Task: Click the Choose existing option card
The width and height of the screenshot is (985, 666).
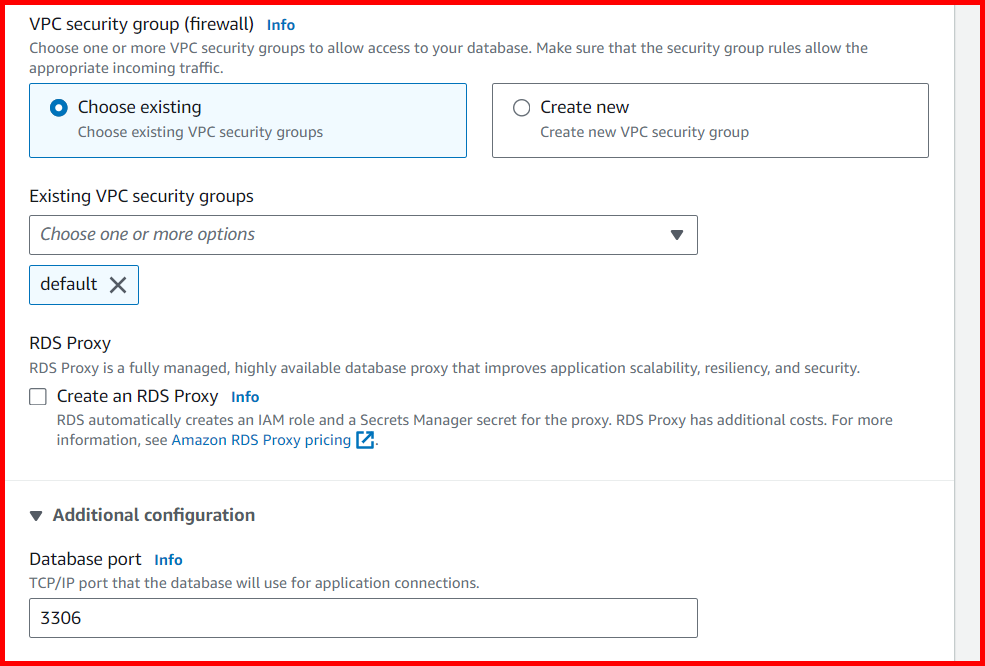Action: coord(248,118)
